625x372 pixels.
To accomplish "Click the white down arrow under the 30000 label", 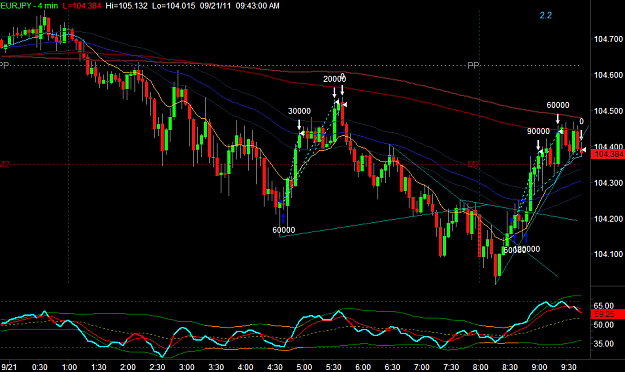I will pos(299,124).
